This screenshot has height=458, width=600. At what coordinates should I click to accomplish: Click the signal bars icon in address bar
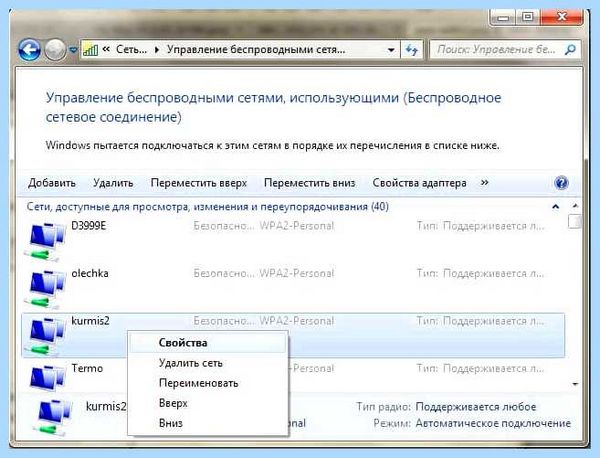[x=91, y=50]
